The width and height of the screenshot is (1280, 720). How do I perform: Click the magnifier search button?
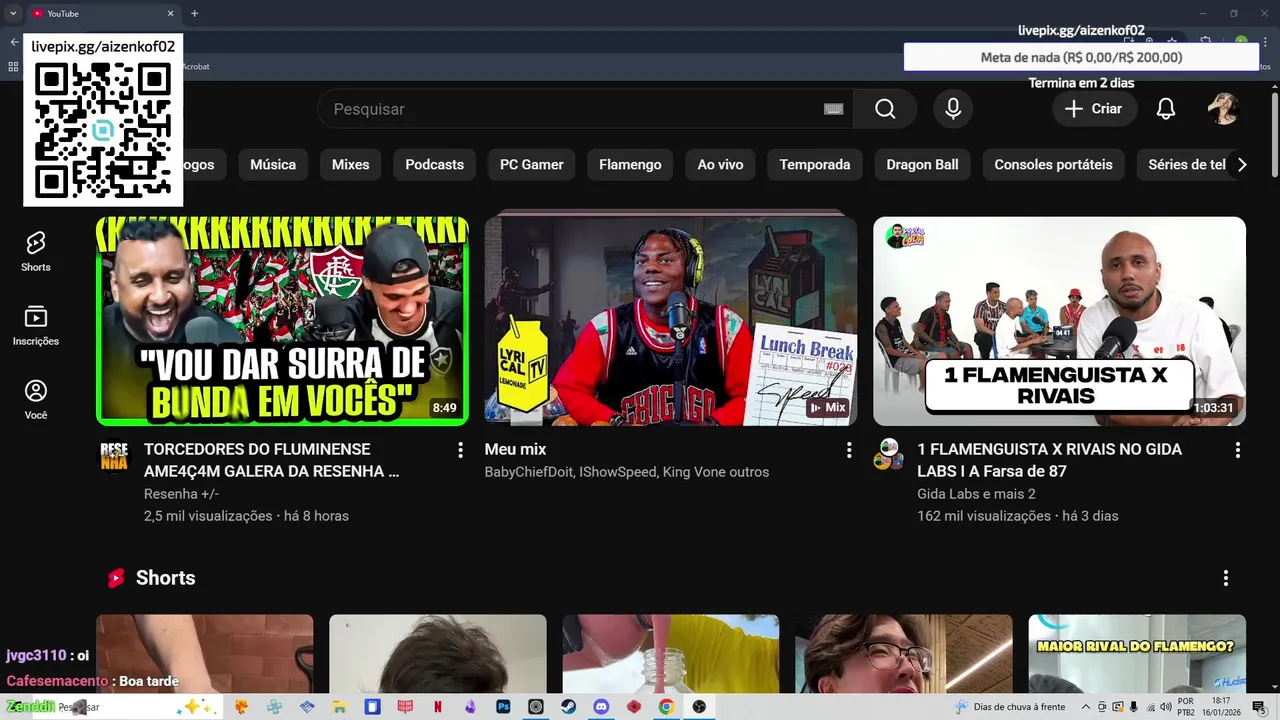tap(885, 109)
